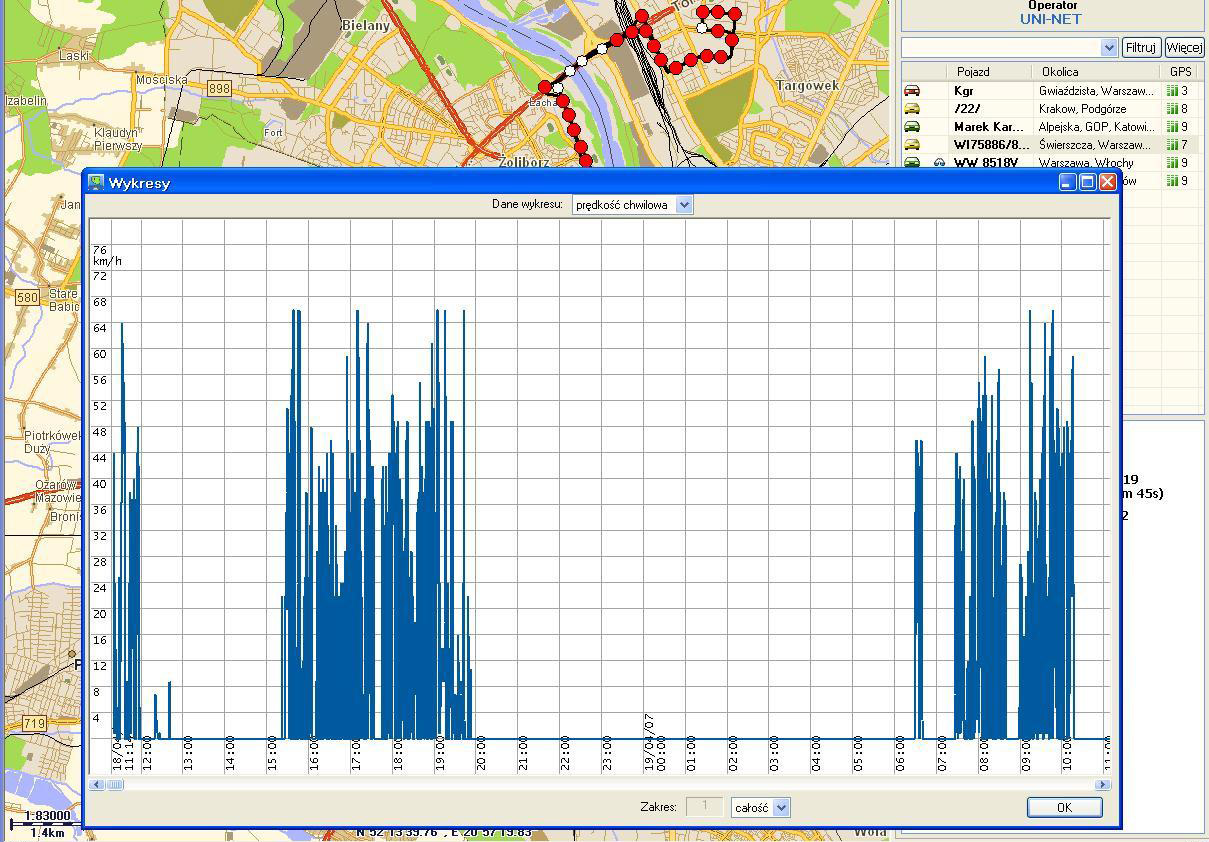Click the Zakres number field
The height and width of the screenshot is (842, 1209).
click(705, 807)
